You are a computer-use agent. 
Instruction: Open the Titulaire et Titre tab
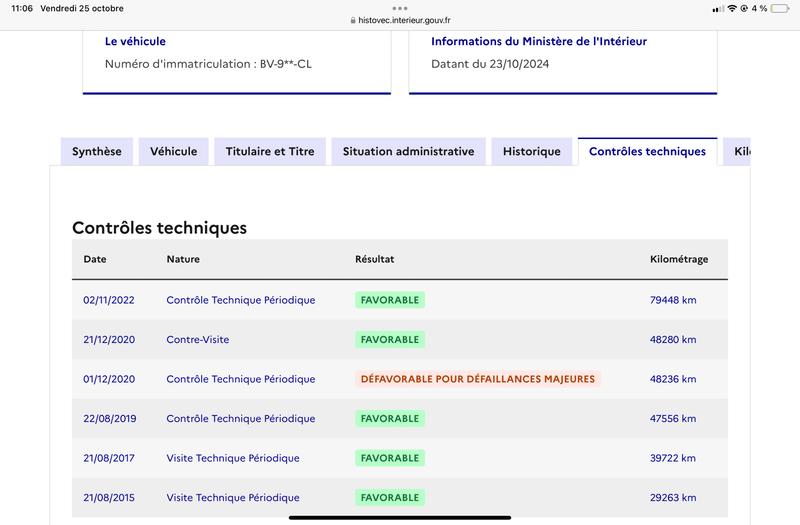(x=270, y=152)
